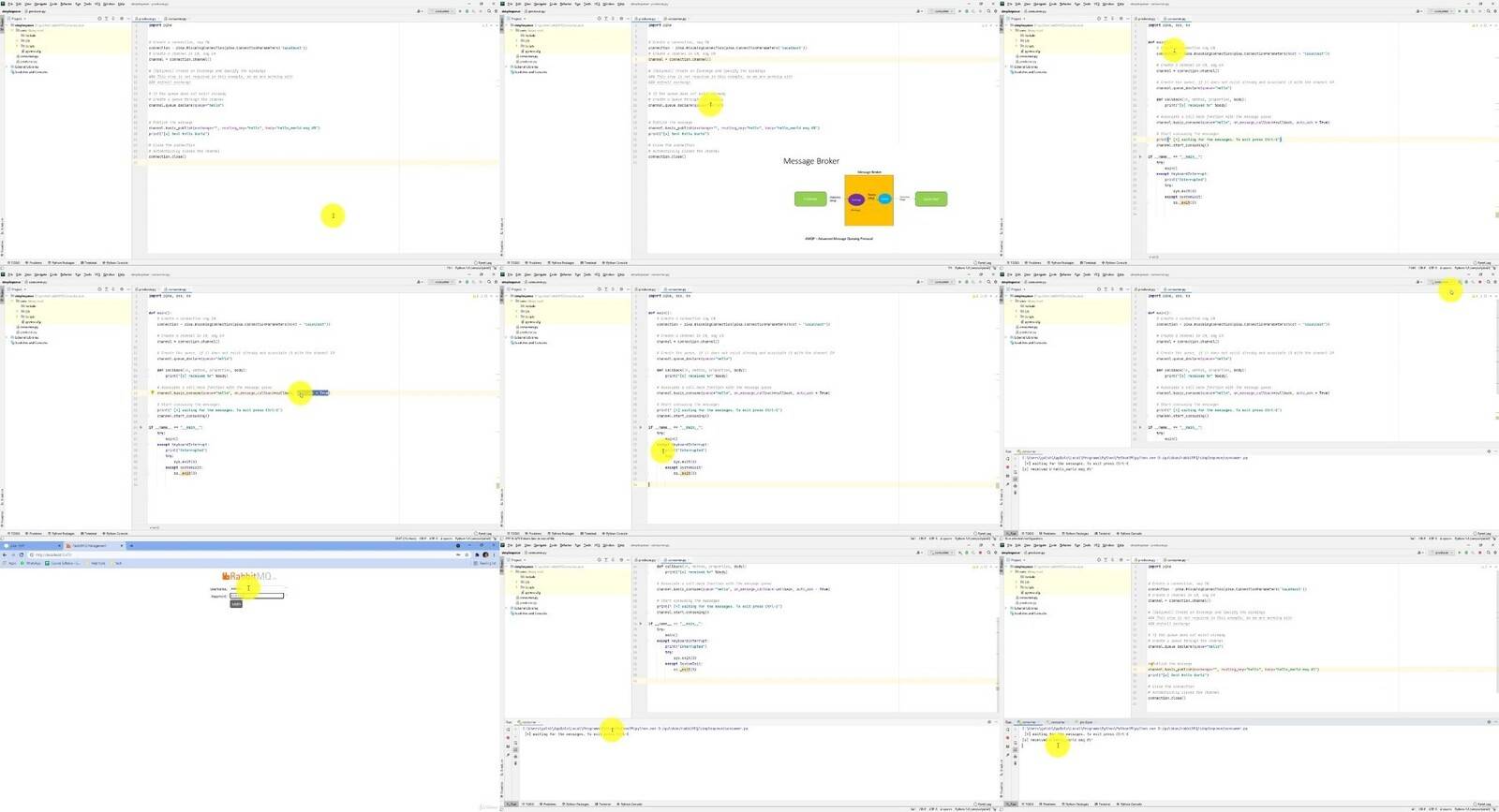Viewport: 1499px width, 812px height.
Task: Click the green Producer box in the diagram
Action: click(x=810, y=199)
